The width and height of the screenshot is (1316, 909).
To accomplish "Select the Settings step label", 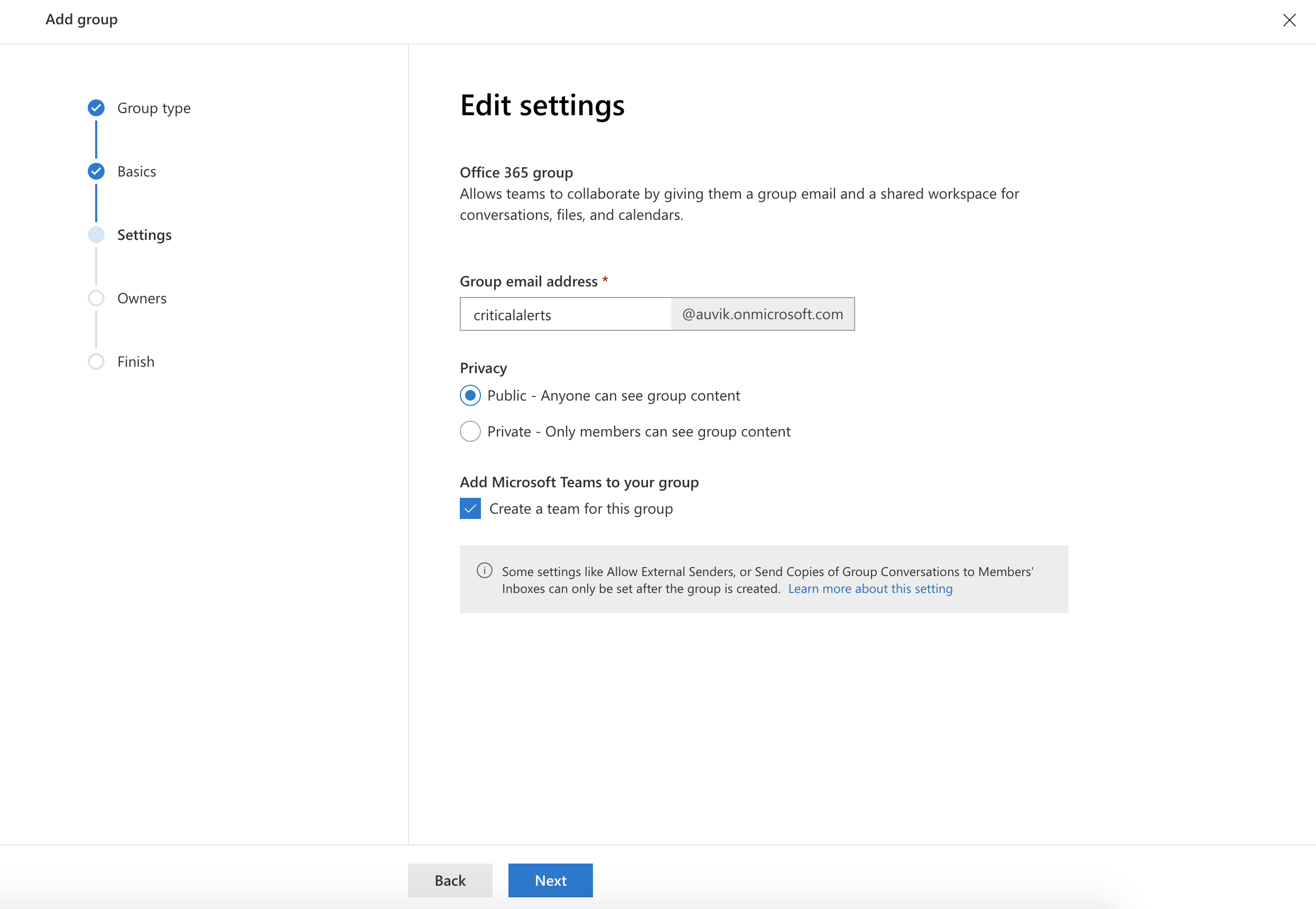I will tap(145, 235).
